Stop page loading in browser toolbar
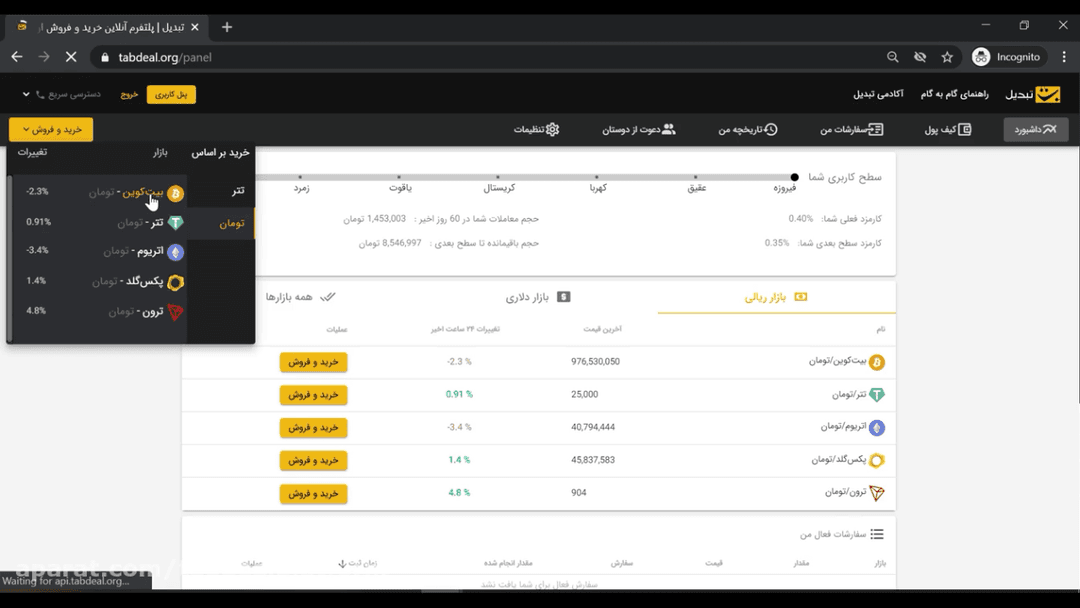1080x608 pixels. [x=71, y=57]
